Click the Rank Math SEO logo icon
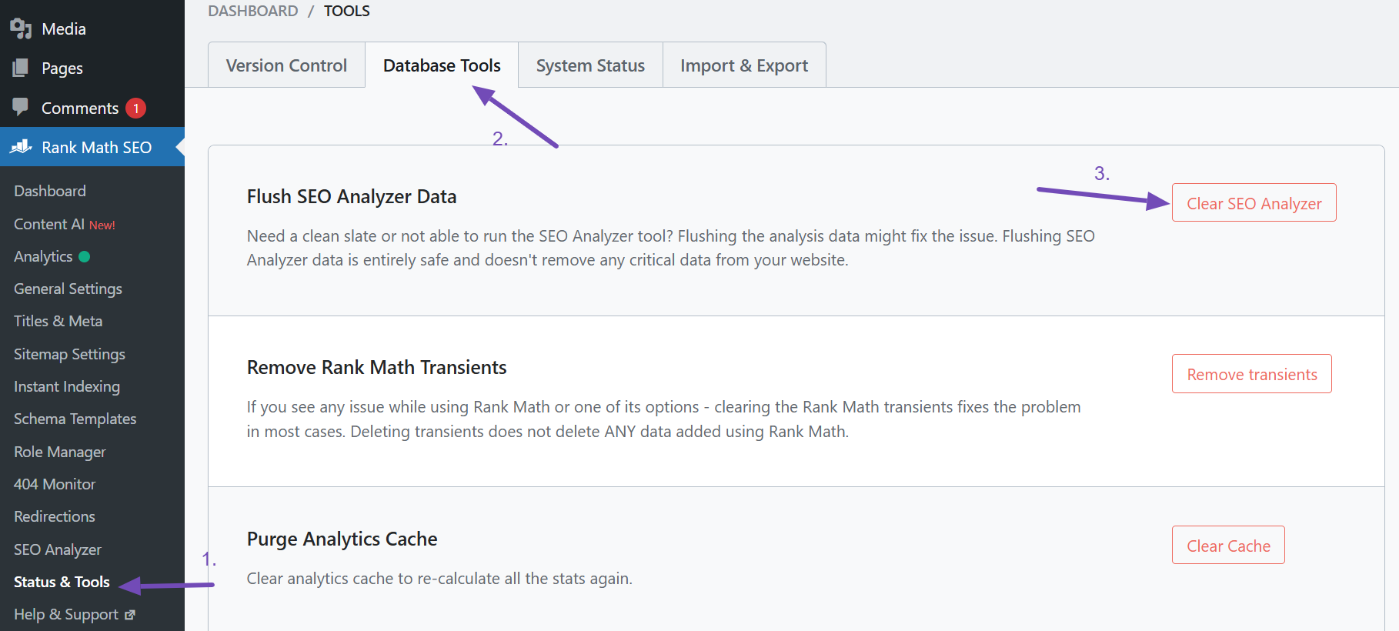Image resolution: width=1399 pixels, height=631 pixels. (x=21, y=147)
